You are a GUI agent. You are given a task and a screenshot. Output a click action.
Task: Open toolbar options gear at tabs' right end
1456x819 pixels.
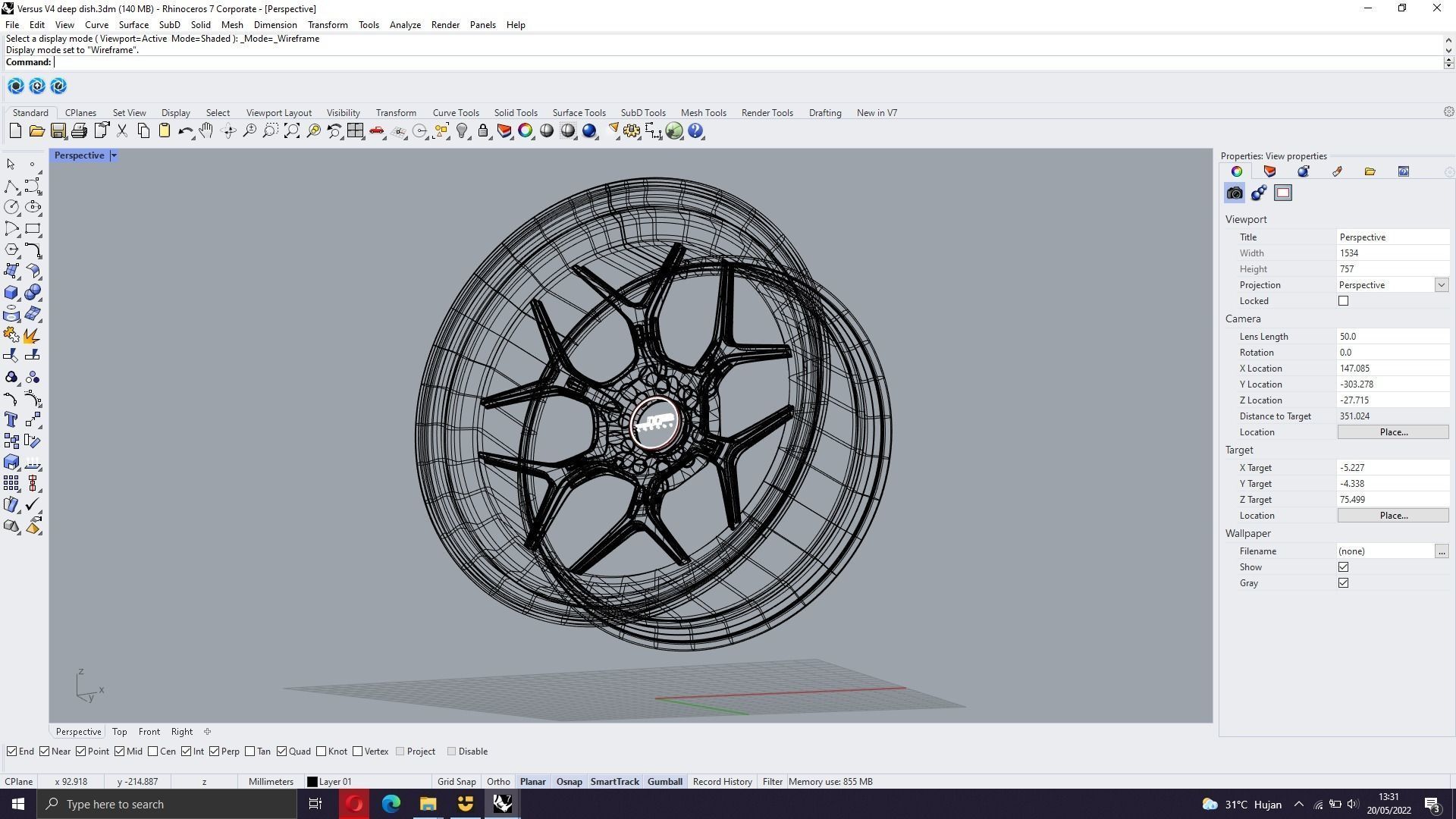coord(1448,112)
